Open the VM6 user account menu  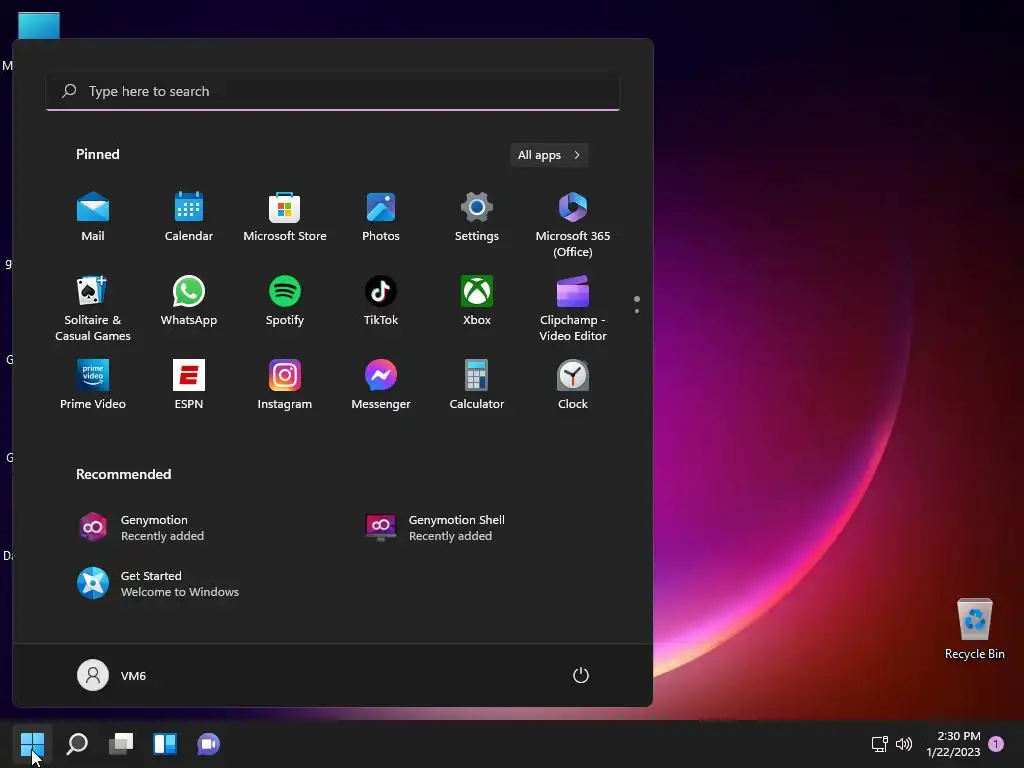[x=112, y=675]
